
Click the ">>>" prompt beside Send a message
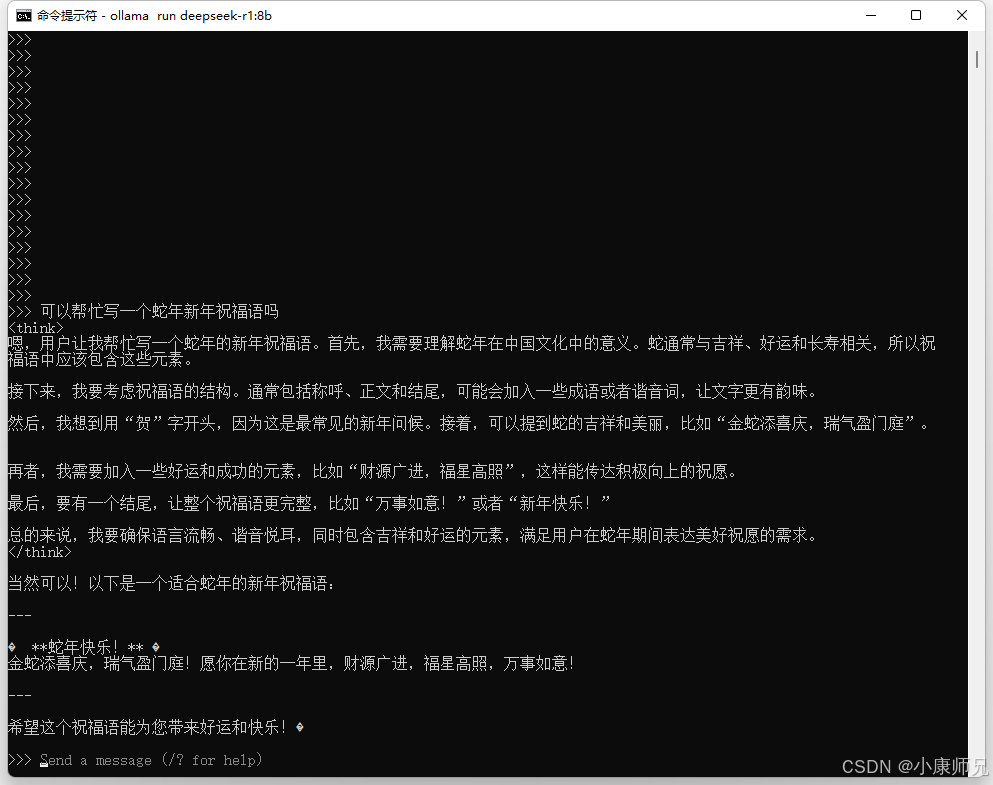point(18,760)
